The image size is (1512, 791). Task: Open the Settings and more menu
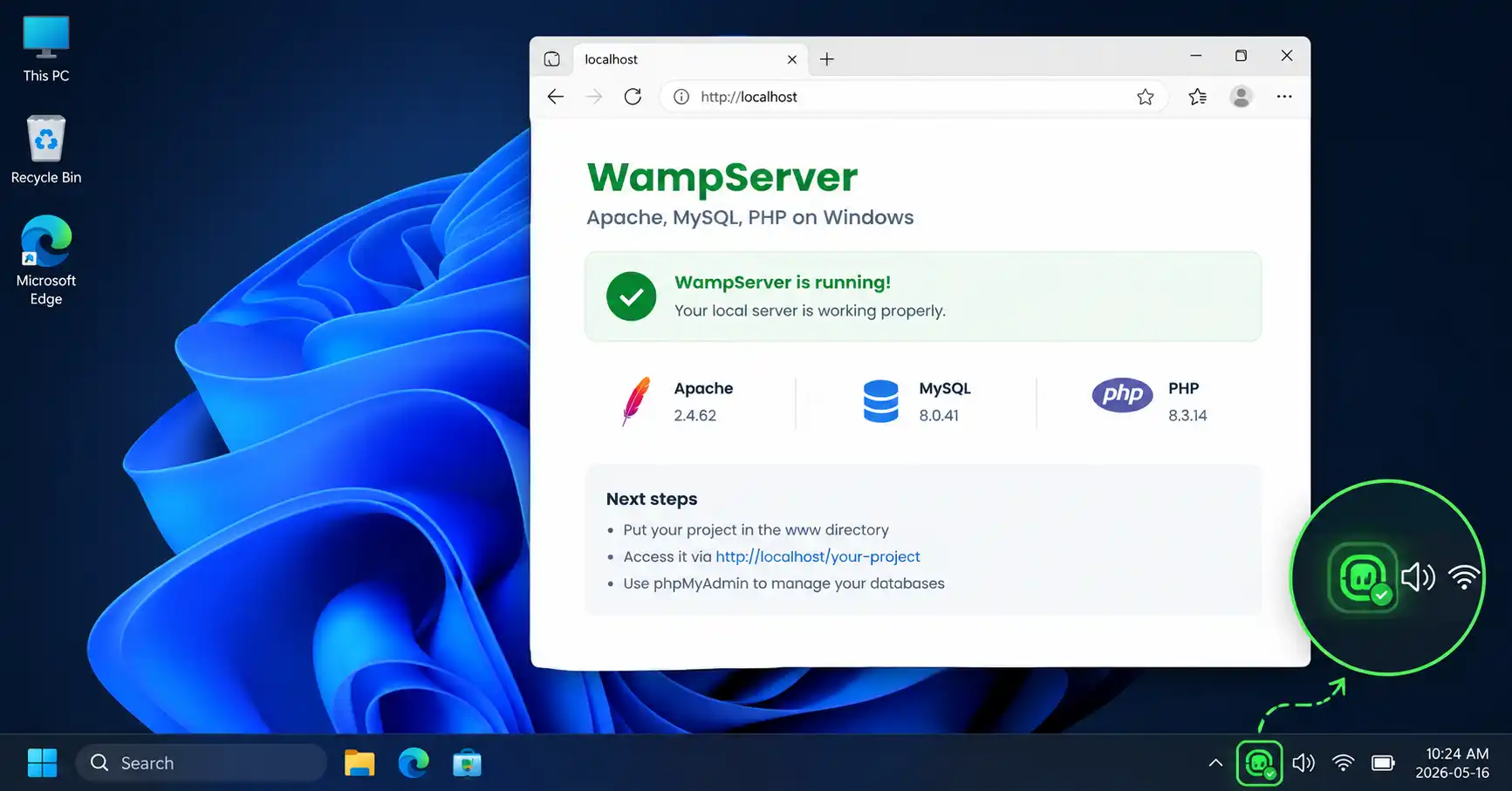pos(1284,97)
